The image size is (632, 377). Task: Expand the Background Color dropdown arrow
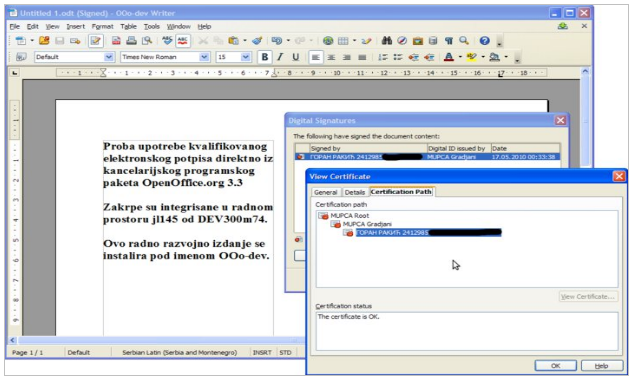506,57
